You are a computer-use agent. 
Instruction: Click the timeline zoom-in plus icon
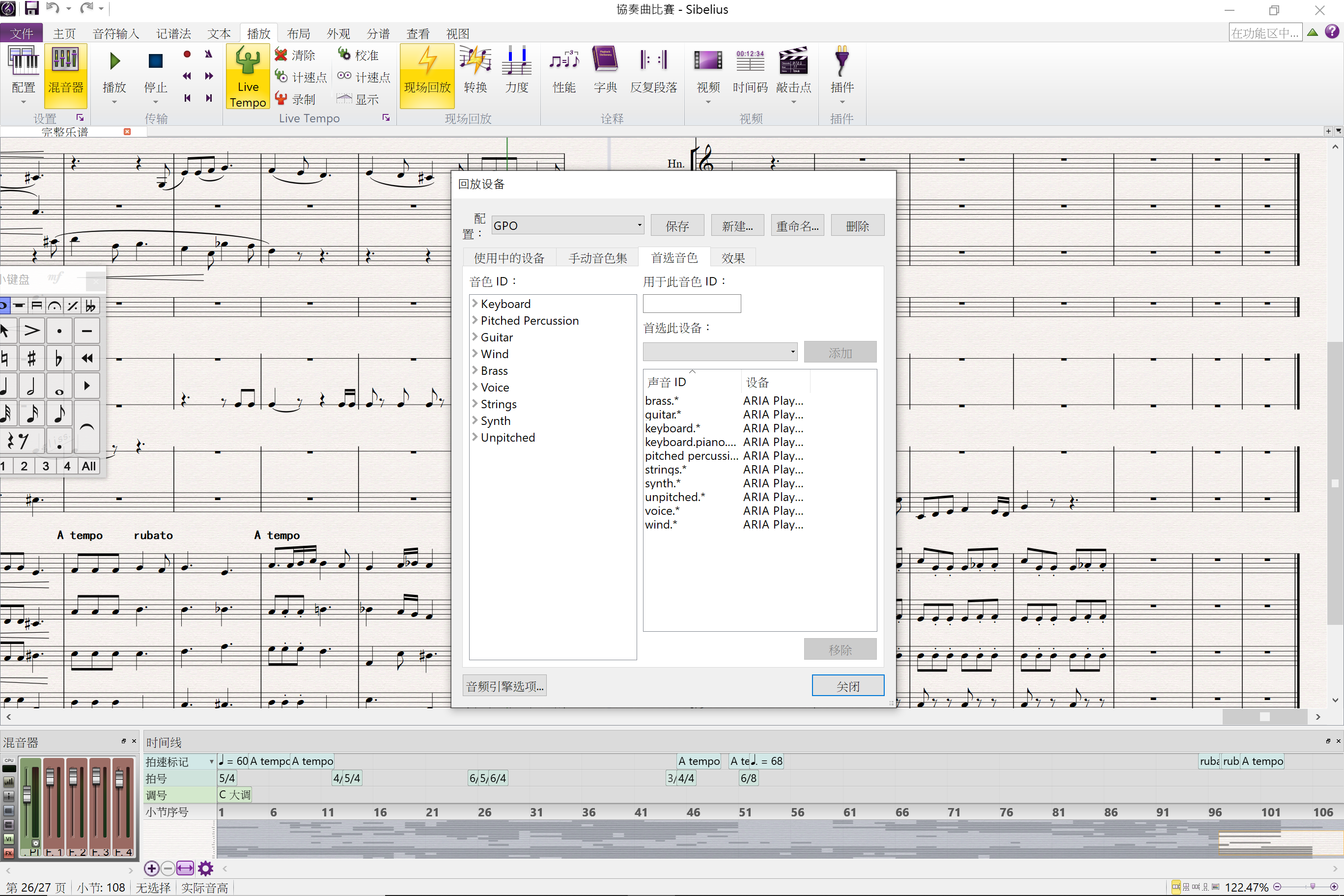(151, 868)
